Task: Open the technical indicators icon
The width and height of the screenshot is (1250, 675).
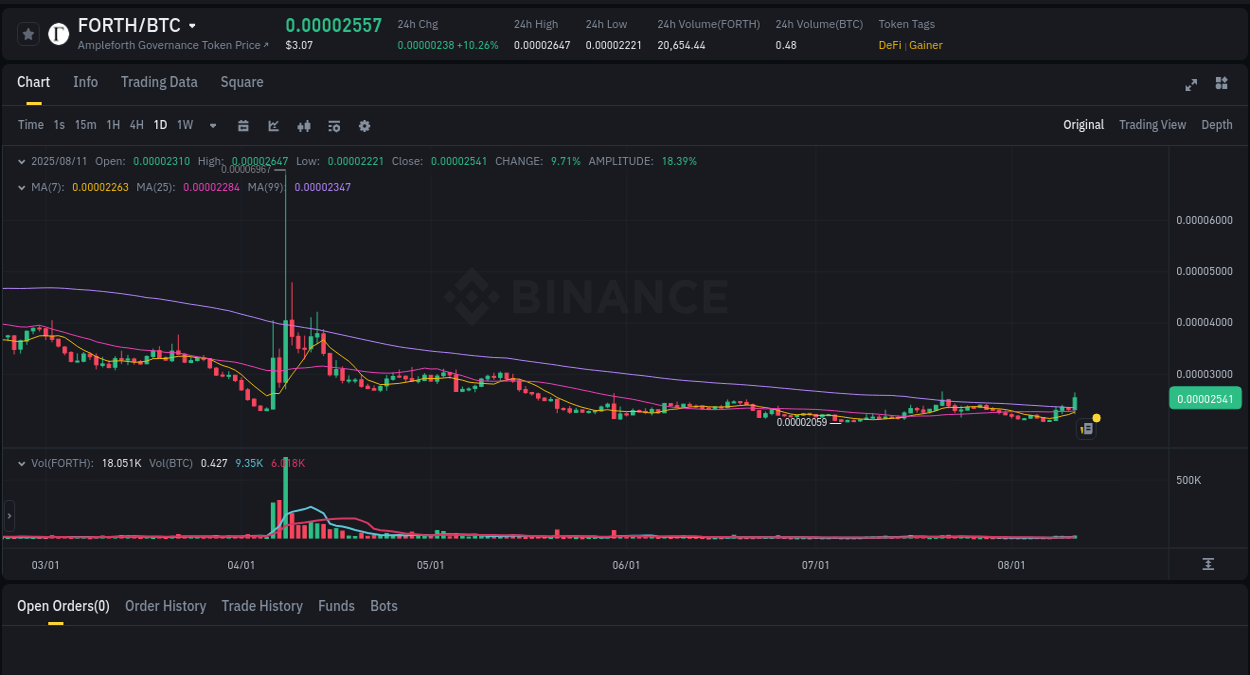Action: tap(333, 125)
